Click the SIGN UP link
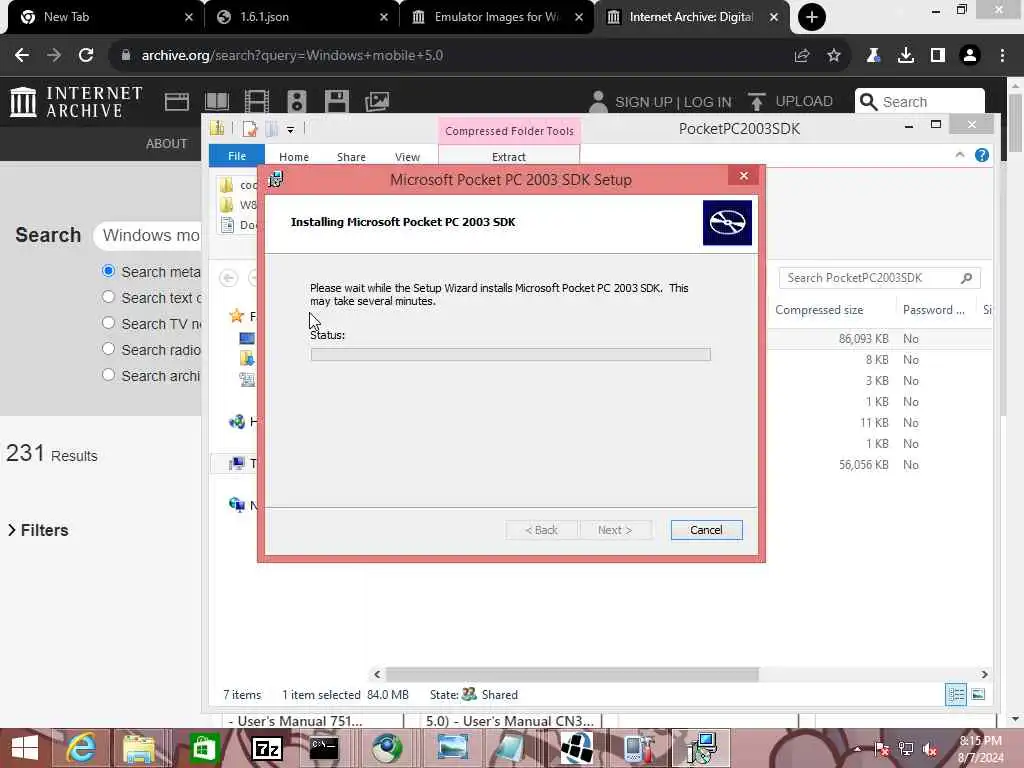1024x768 pixels. pos(643,103)
